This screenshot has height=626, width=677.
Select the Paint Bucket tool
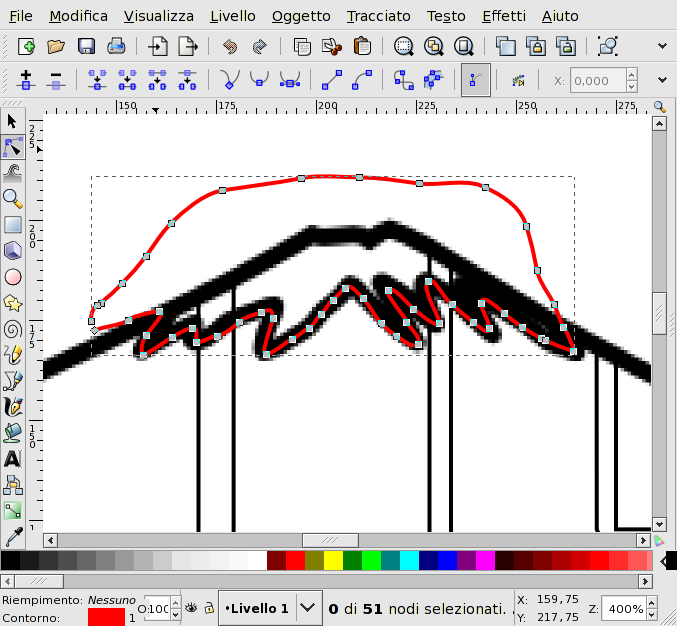13,433
